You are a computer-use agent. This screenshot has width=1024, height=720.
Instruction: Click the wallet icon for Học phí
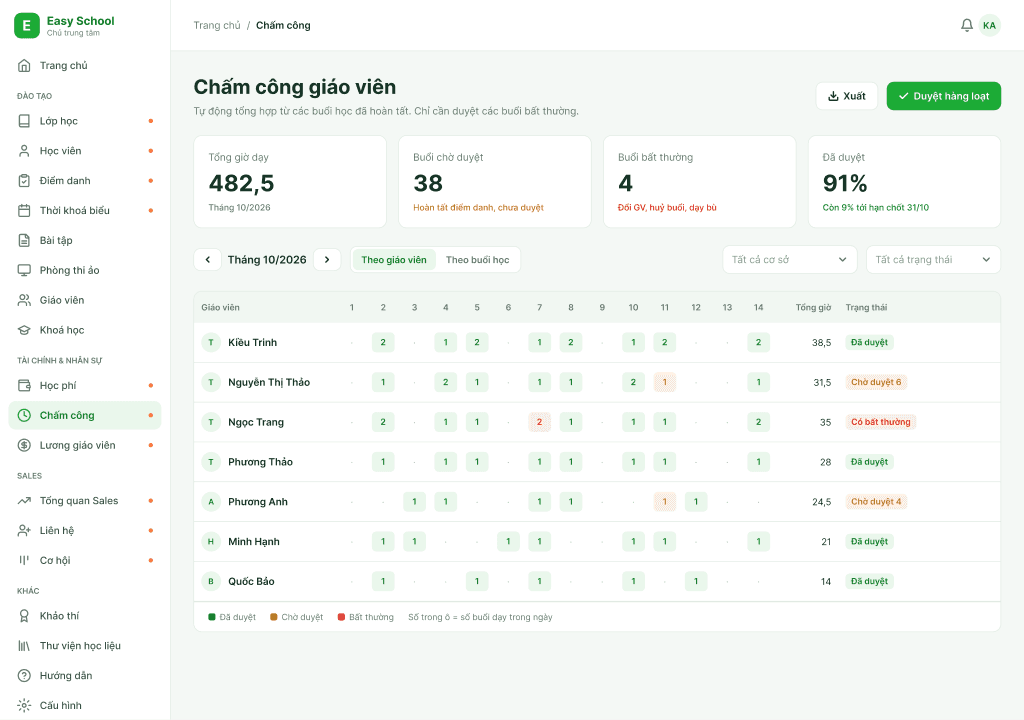point(24,385)
